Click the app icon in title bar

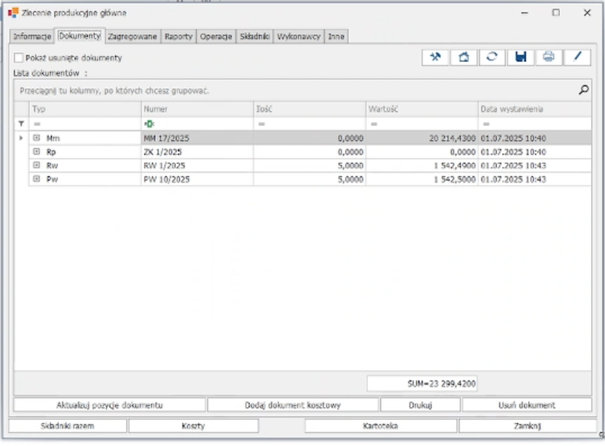pos(13,13)
